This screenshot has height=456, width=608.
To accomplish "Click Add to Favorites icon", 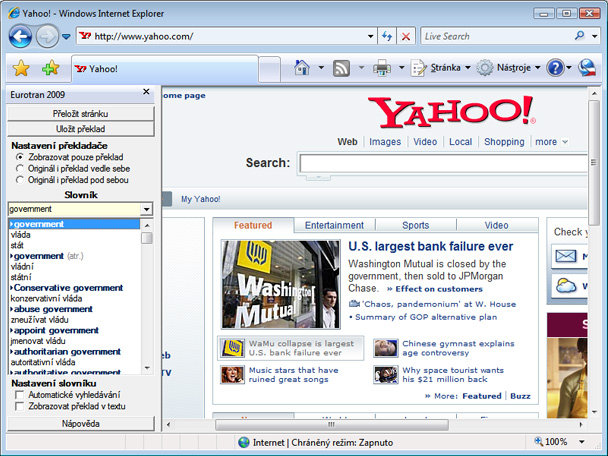I will pyautogui.click(x=50, y=68).
